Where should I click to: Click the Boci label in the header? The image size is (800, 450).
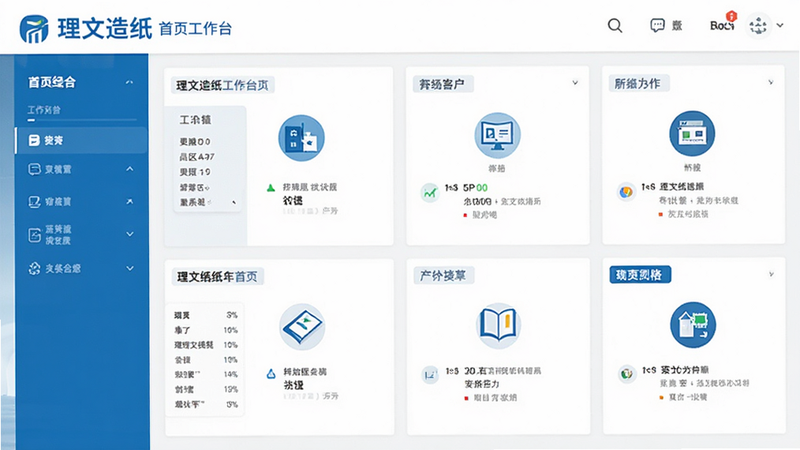(x=721, y=26)
